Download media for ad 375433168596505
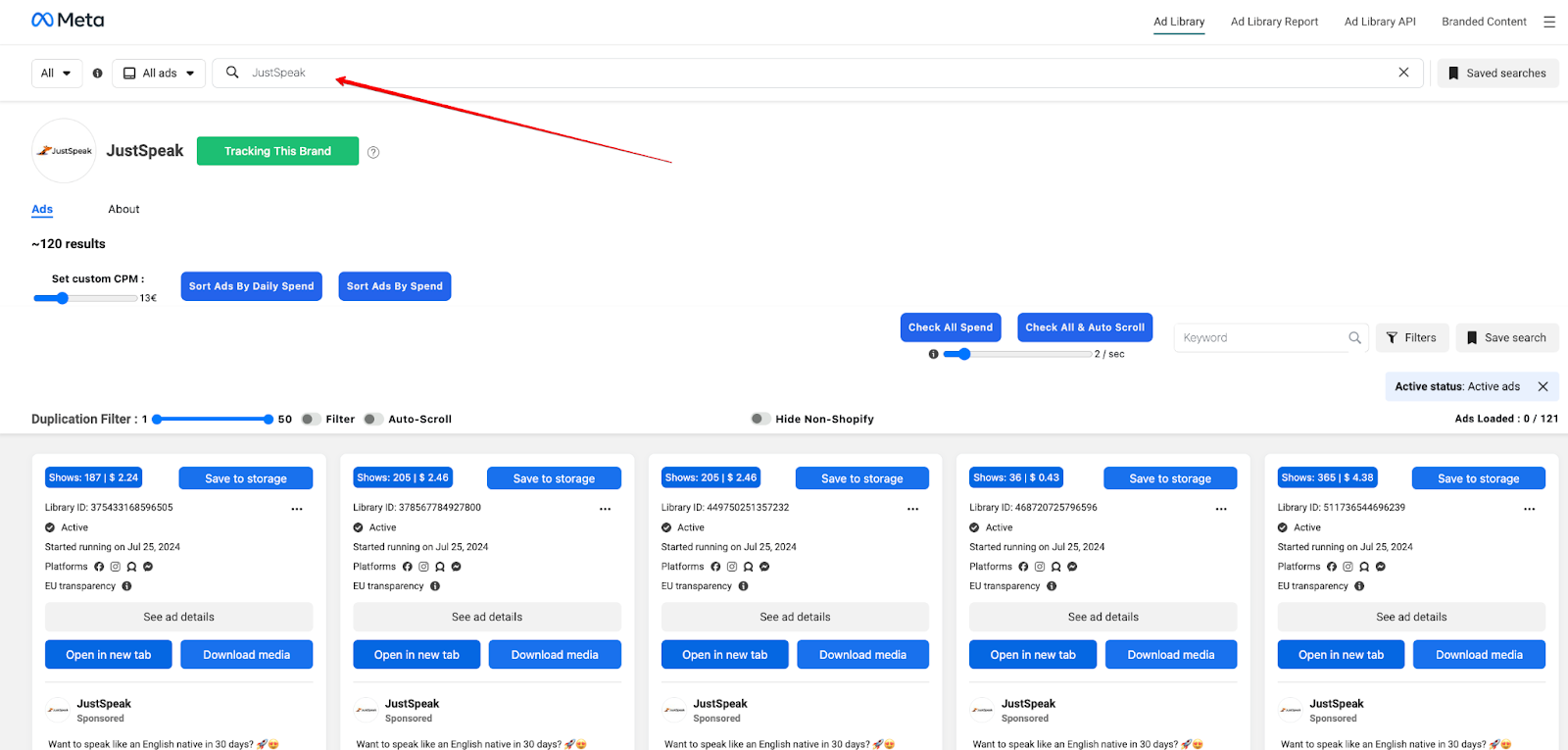 click(247, 655)
